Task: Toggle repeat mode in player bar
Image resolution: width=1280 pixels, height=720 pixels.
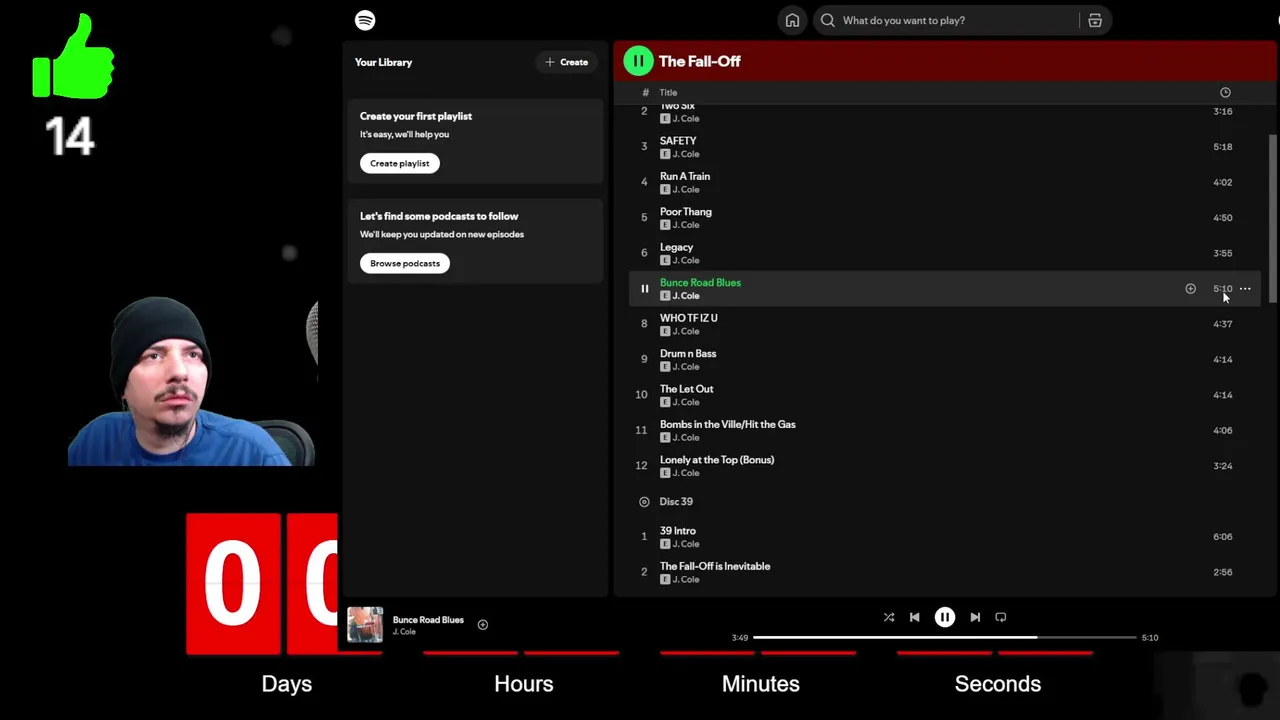Action: (1001, 617)
